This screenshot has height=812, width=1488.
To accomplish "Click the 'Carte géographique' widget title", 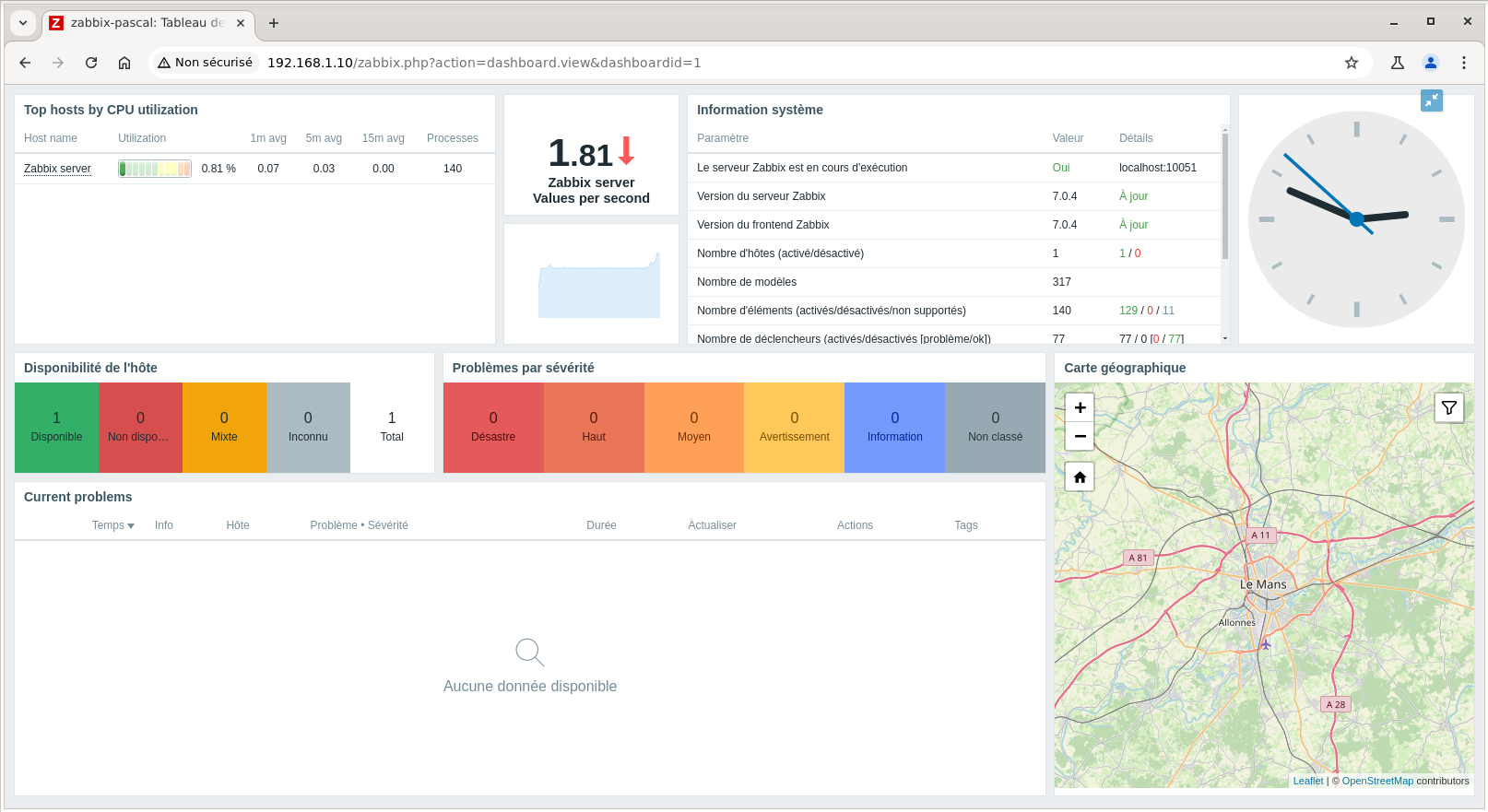I will [1125, 368].
